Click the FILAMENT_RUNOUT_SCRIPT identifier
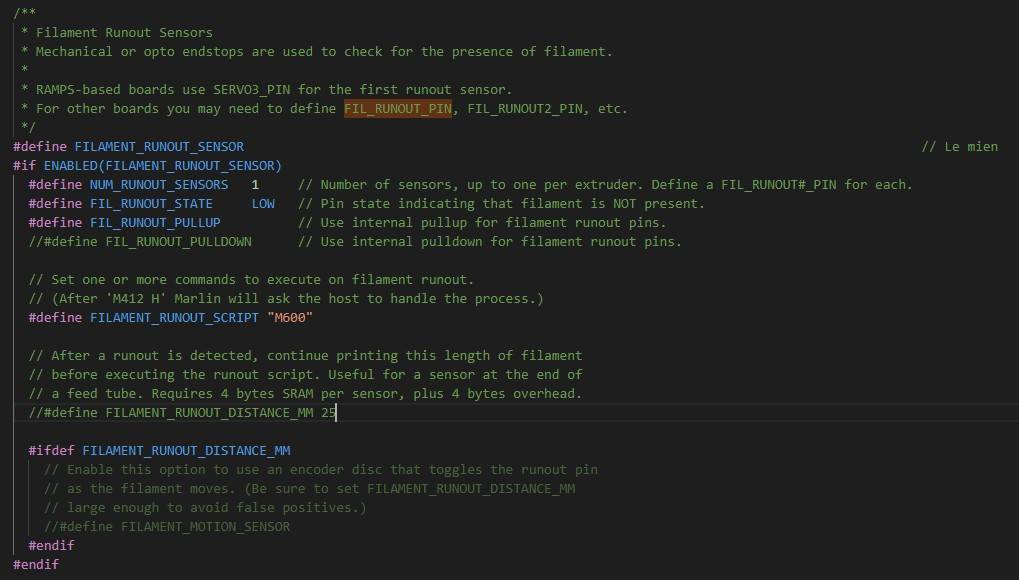Viewport: 1019px width, 580px height. point(174,317)
